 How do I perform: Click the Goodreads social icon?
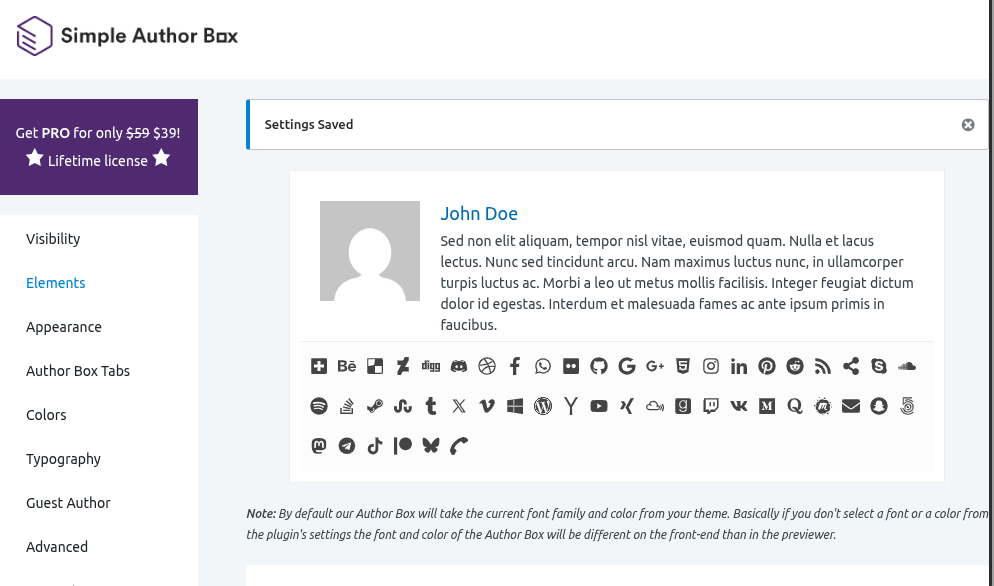tap(683, 406)
